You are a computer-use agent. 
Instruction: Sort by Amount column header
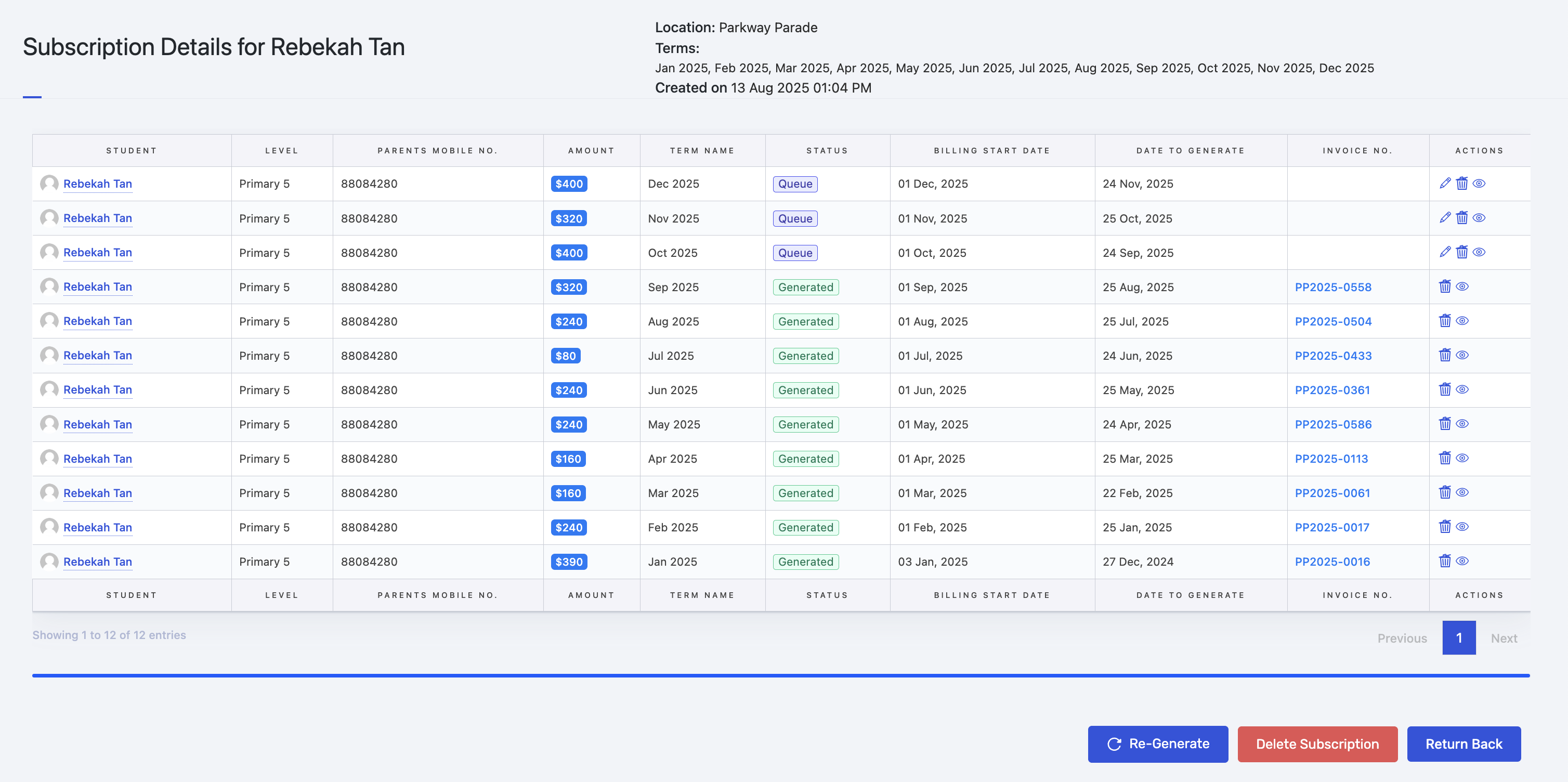click(591, 150)
